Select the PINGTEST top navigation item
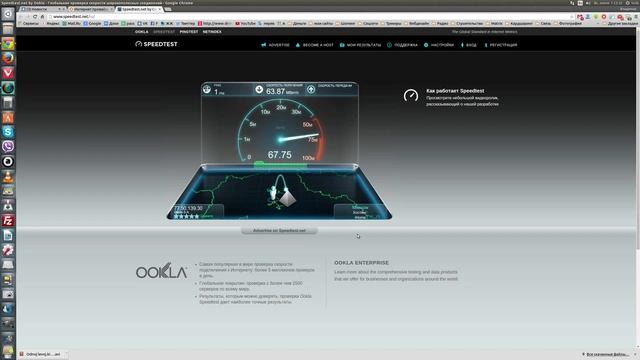The image size is (640, 360). pyautogui.click(x=189, y=32)
